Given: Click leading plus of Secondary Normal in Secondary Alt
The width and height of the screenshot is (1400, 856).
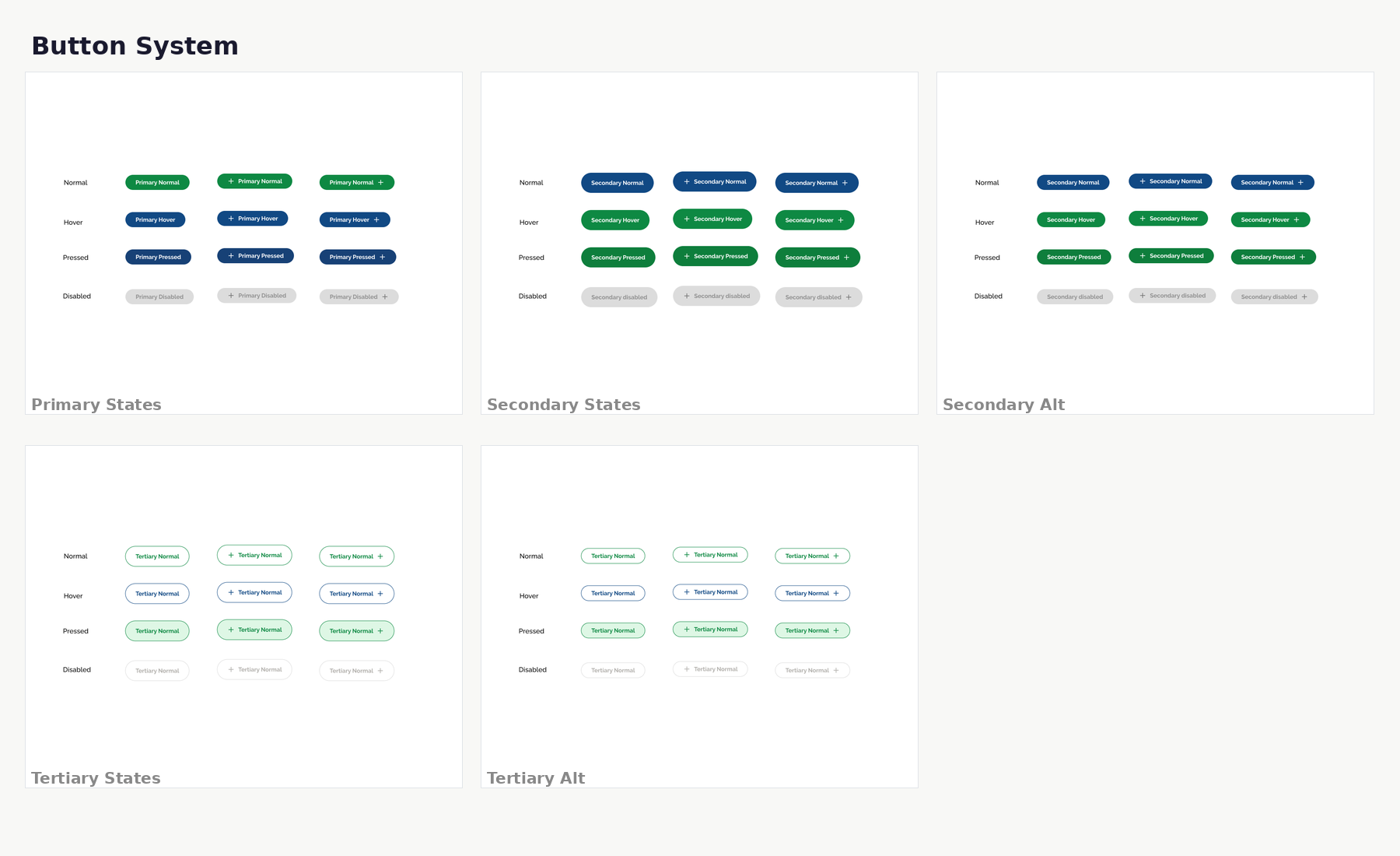Looking at the screenshot, I should point(1143,181).
